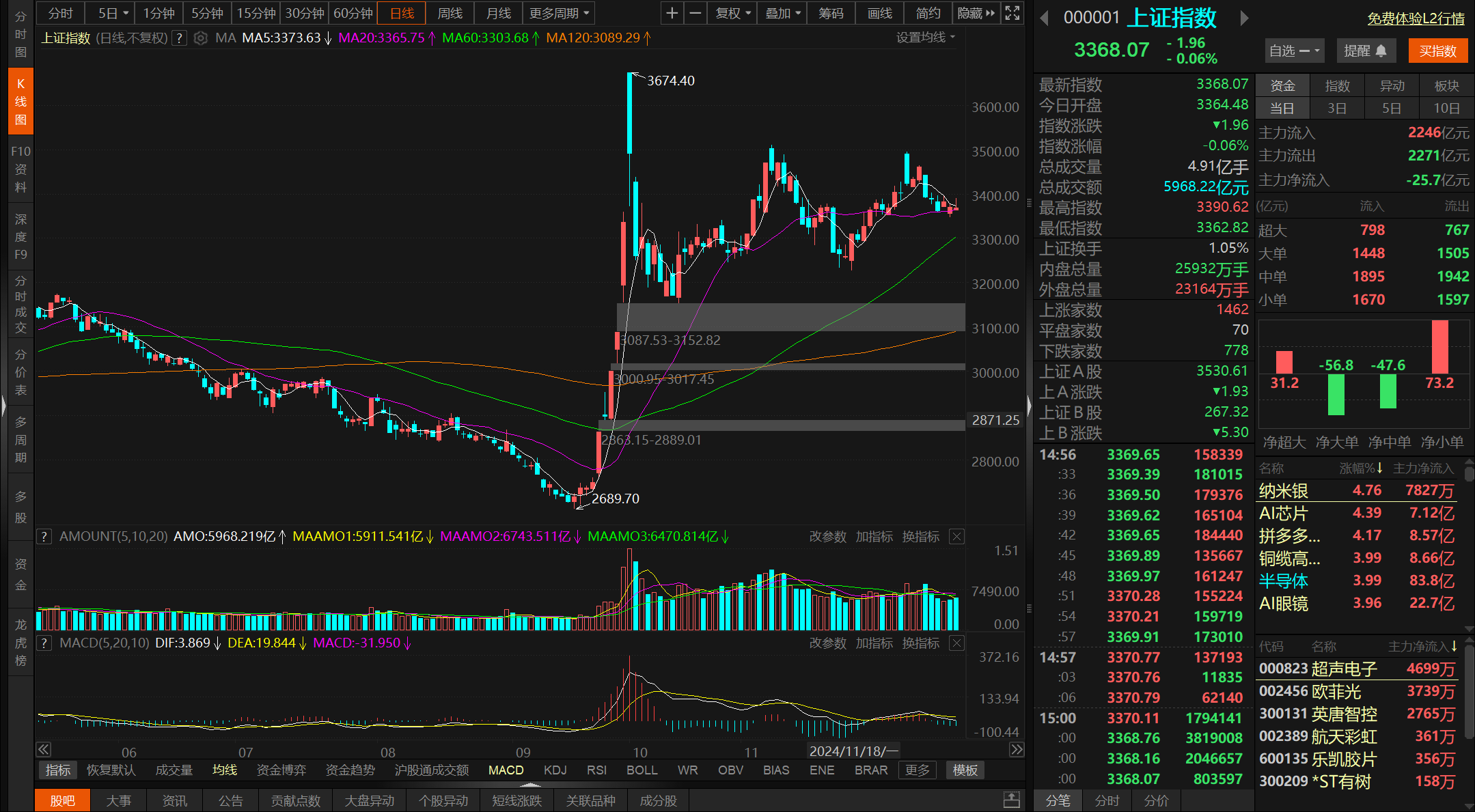1475x812 pixels.
Task: Open F10资料 sidebar item
Action: [20, 169]
